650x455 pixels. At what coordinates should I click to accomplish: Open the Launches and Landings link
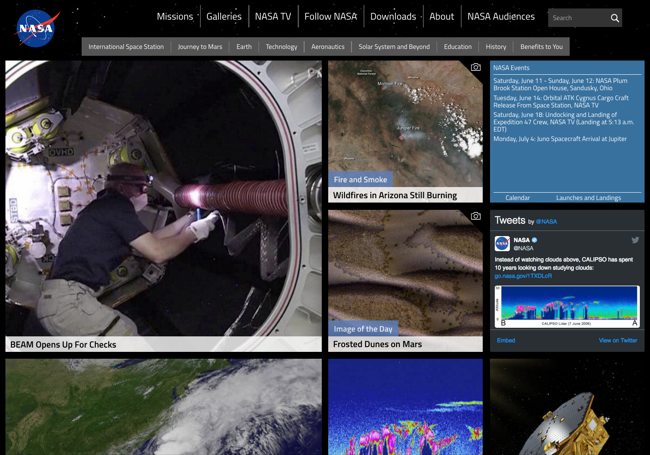(x=588, y=198)
